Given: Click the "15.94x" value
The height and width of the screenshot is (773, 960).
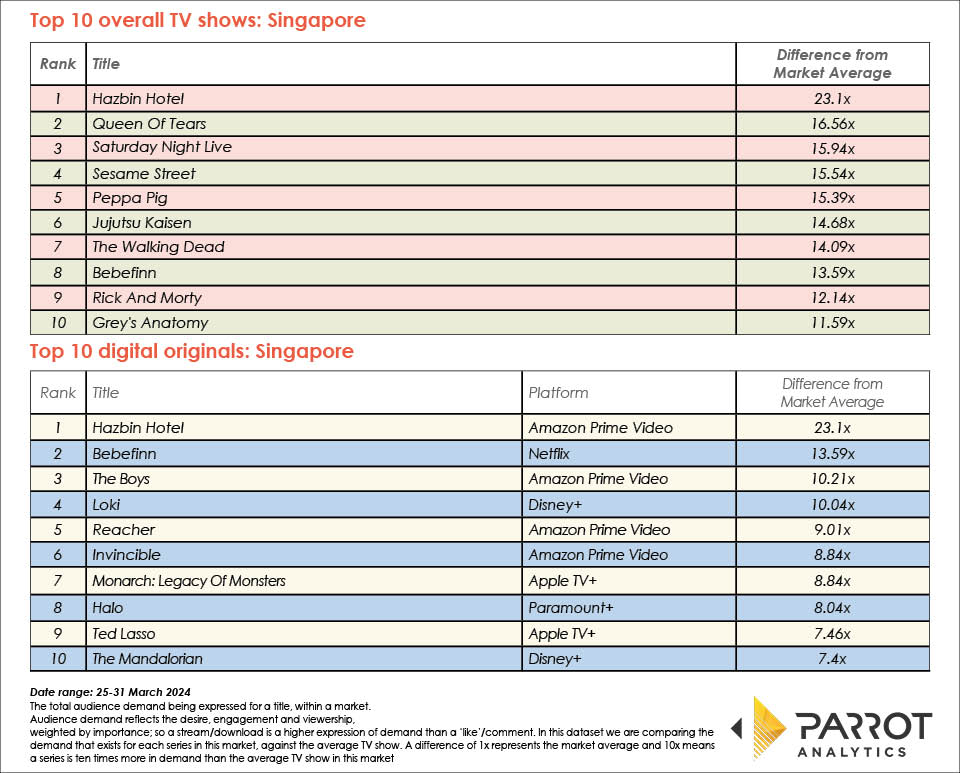Looking at the screenshot, I should (x=833, y=149).
